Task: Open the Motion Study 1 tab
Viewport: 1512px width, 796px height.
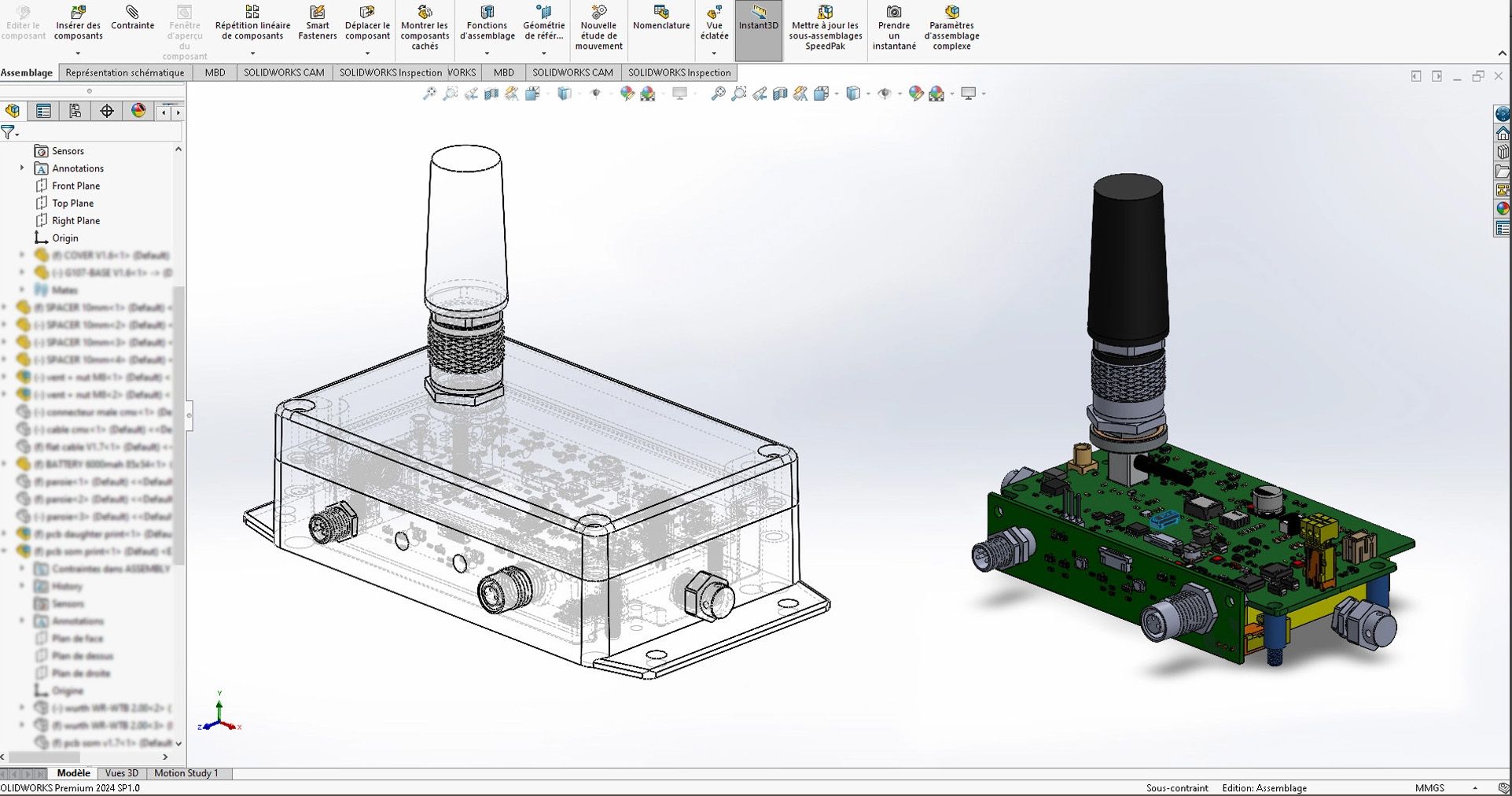Action: click(x=186, y=773)
